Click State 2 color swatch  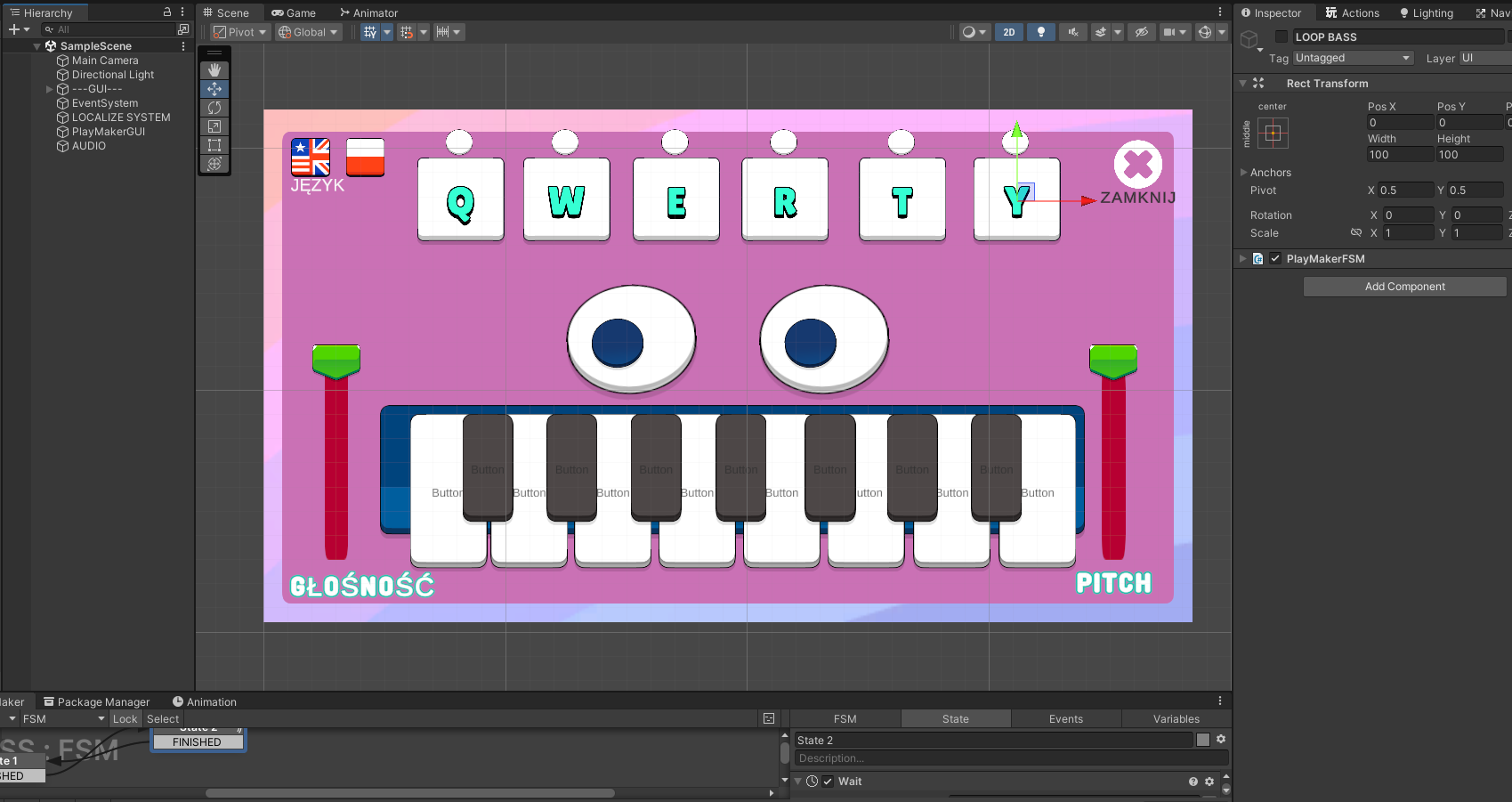pyautogui.click(x=1203, y=740)
